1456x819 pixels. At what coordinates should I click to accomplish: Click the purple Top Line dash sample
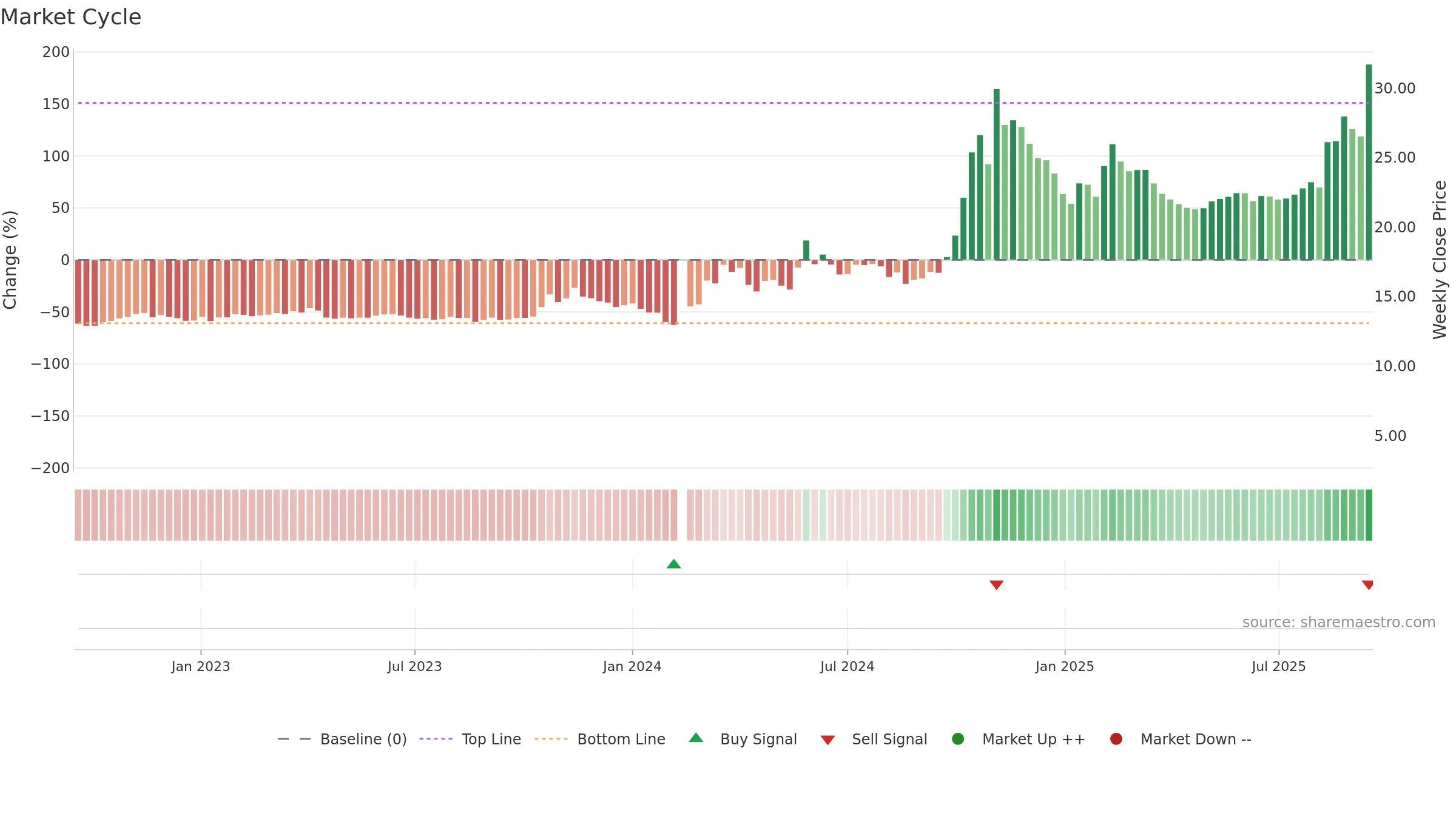pos(436,739)
